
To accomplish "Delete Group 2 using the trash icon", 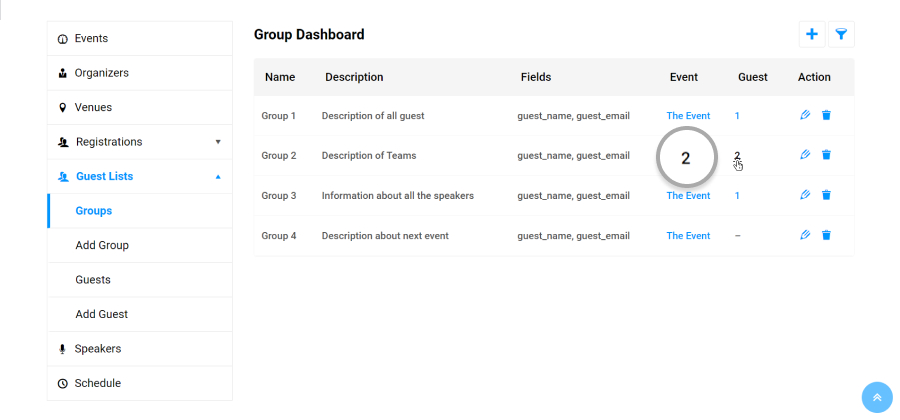I will (826, 155).
